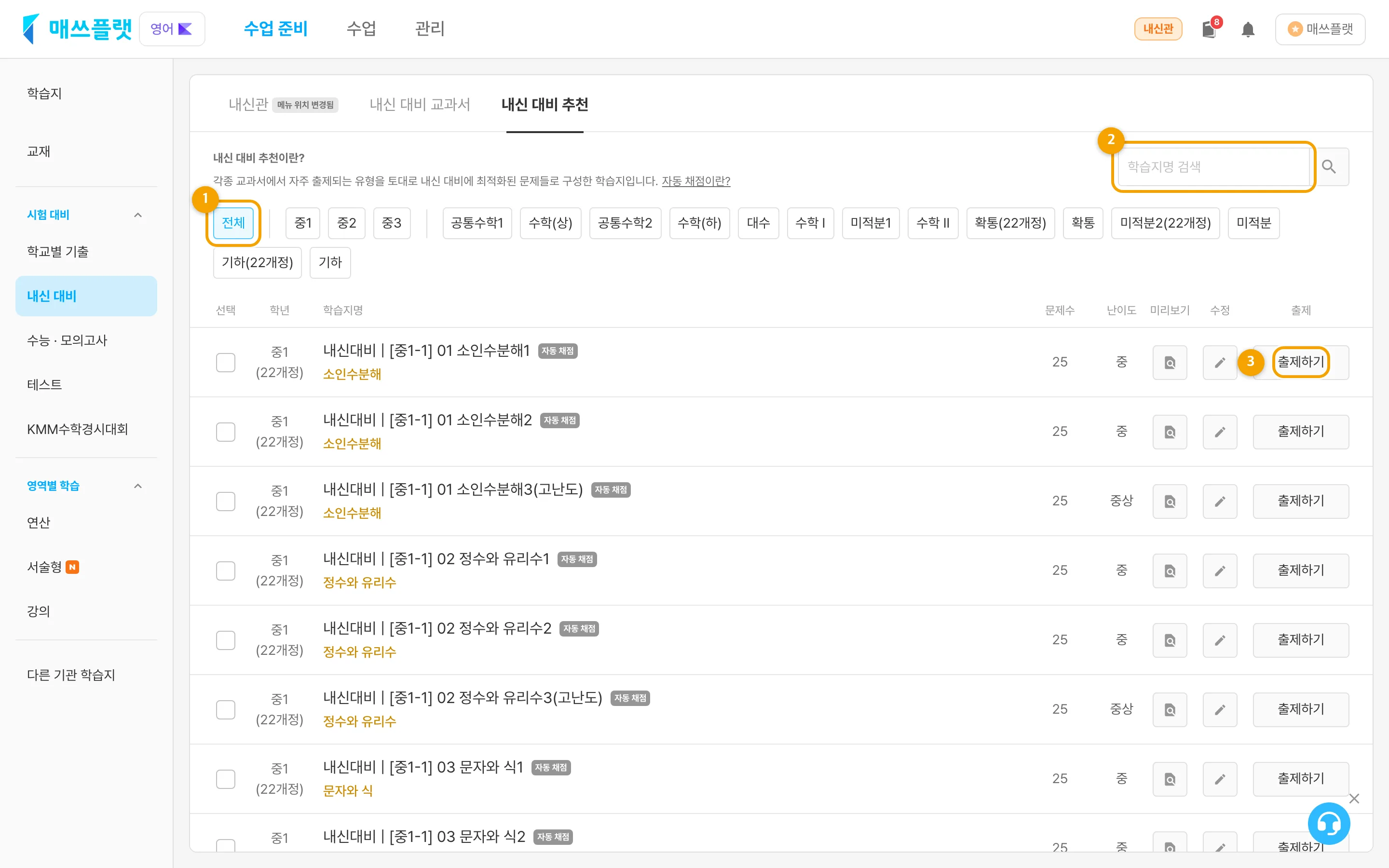Screen dimensions: 1389x868
Task: Select checkbox for 정수와 유리수2 row
Action: pos(226,640)
